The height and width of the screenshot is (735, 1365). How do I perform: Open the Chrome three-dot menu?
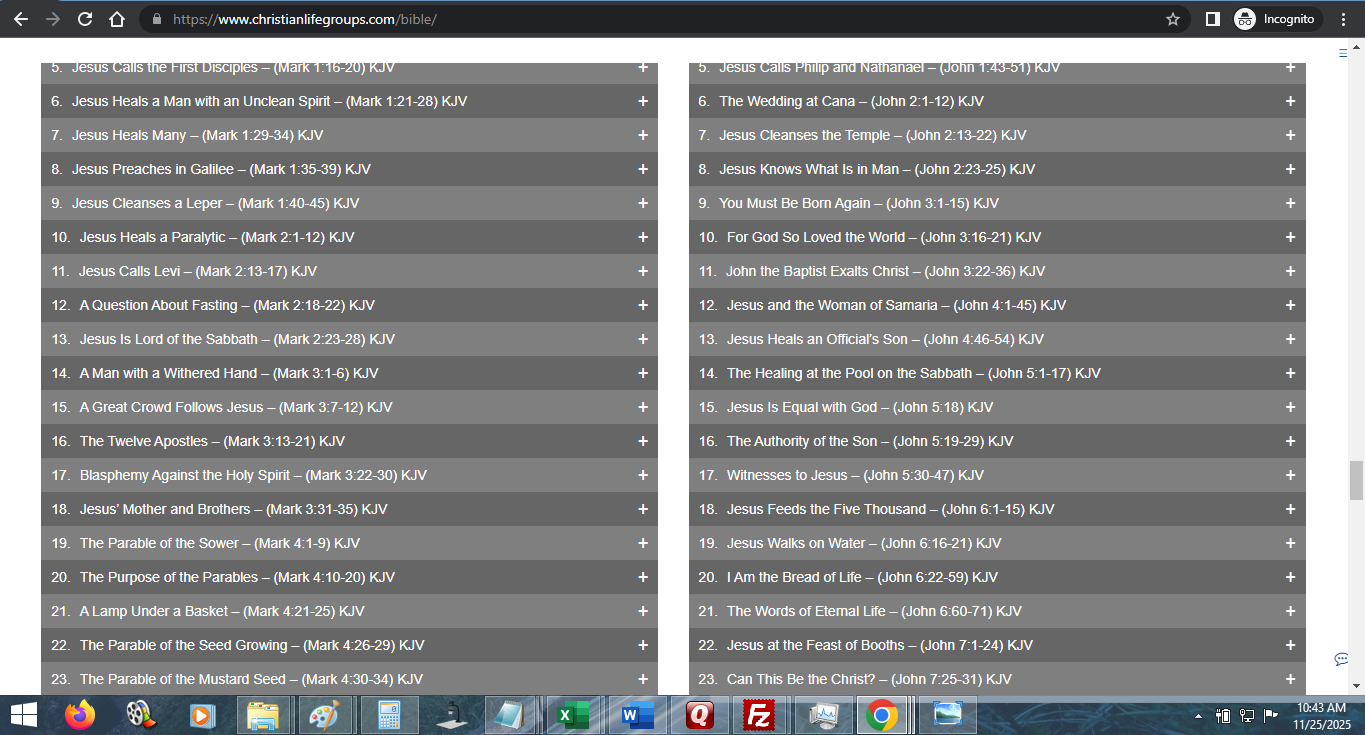pos(1343,19)
